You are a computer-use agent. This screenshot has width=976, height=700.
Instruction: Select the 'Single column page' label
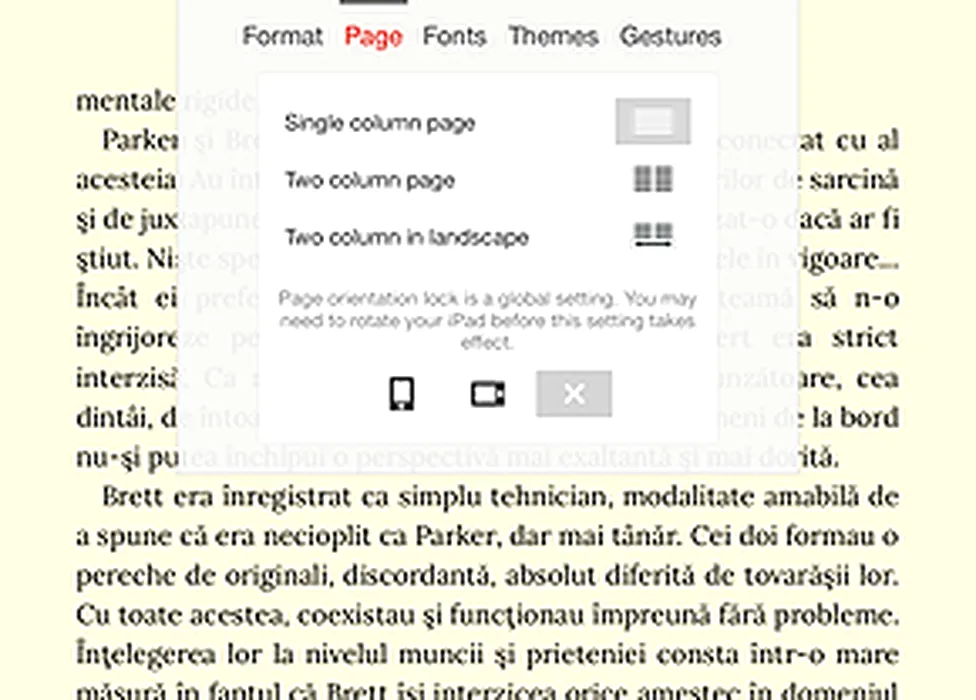pos(380,123)
